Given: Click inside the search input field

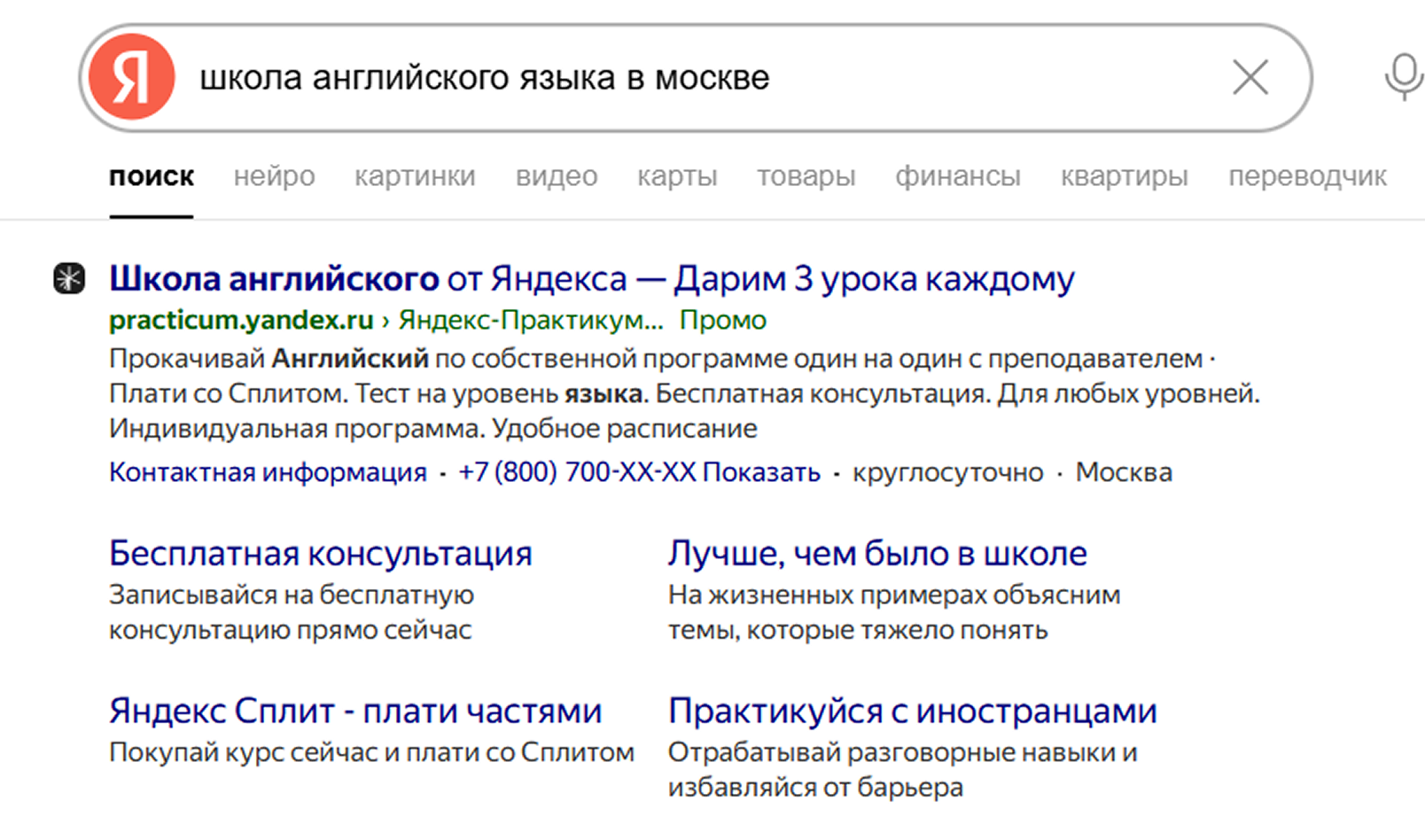Looking at the screenshot, I should click(620, 78).
